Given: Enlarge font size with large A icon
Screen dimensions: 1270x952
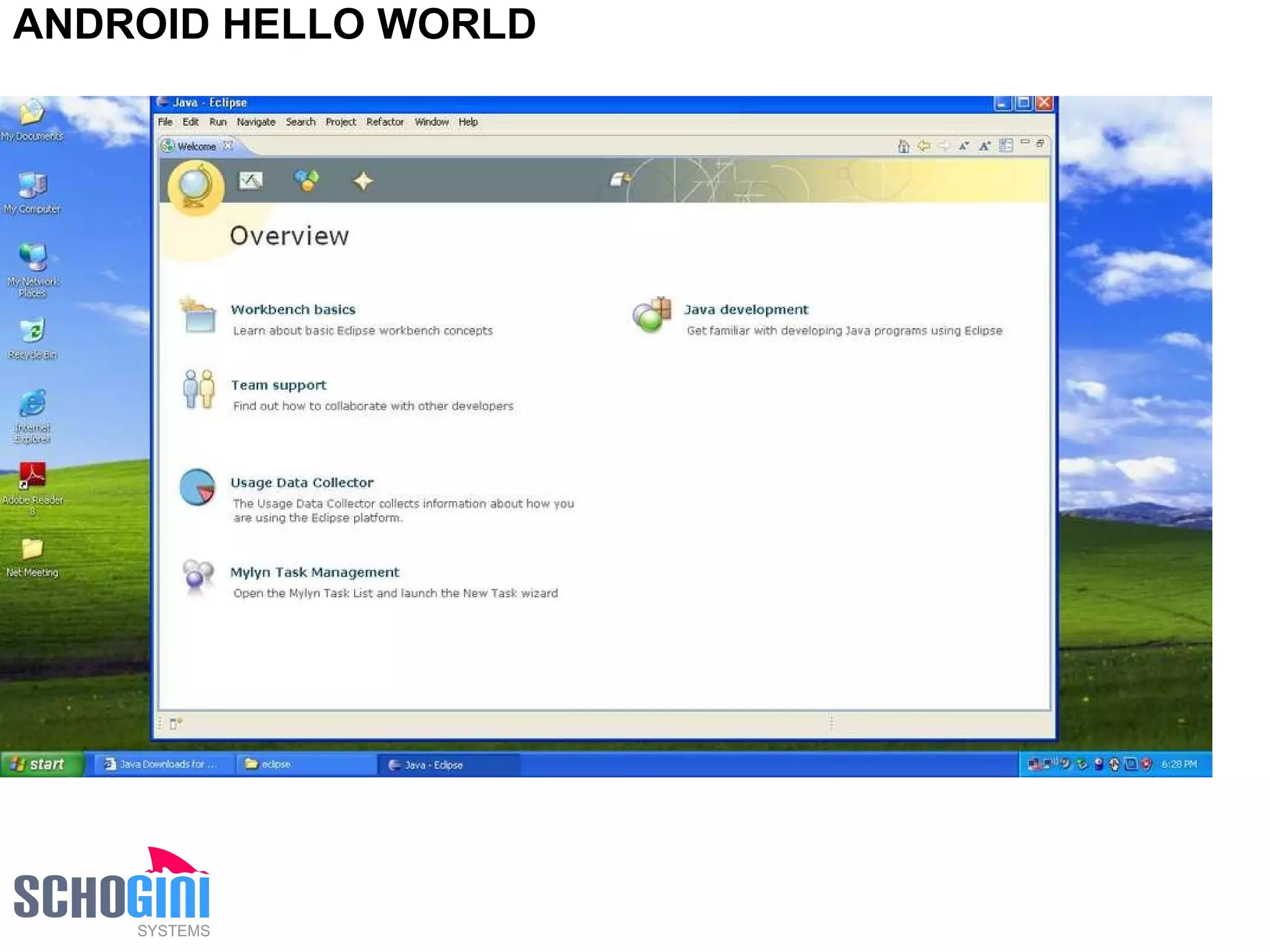Looking at the screenshot, I should [x=985, y=146].
